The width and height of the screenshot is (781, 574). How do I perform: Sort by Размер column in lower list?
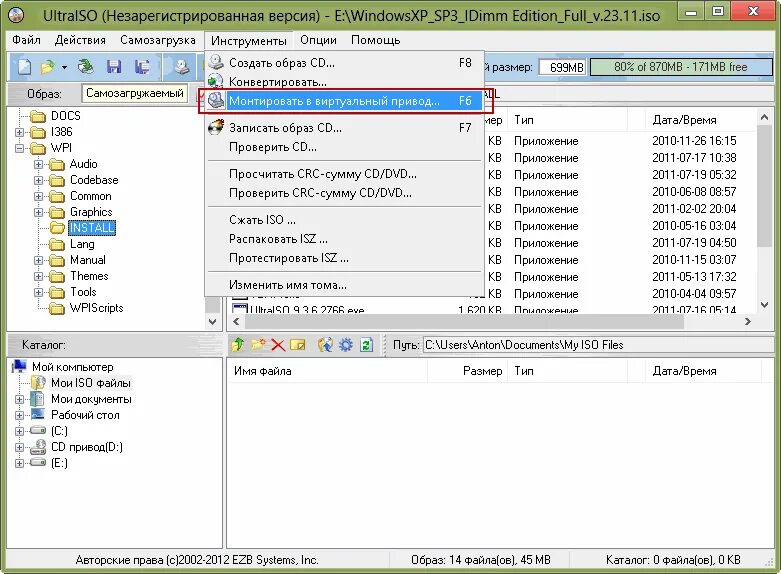click(482, 371)
